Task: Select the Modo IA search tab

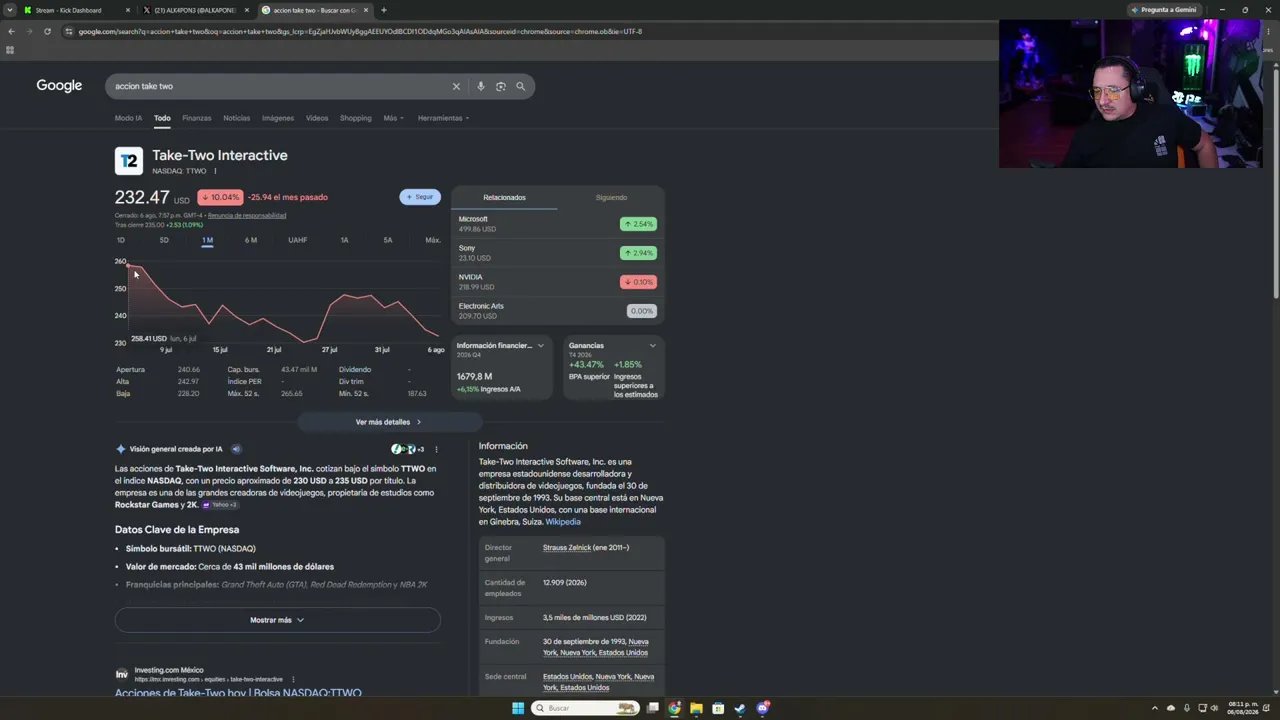Action: point(128,118)
